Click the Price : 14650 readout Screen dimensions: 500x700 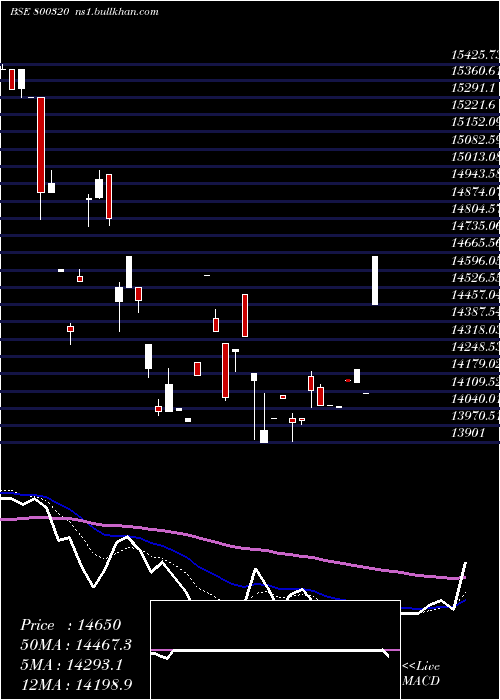tap(71, 625)
